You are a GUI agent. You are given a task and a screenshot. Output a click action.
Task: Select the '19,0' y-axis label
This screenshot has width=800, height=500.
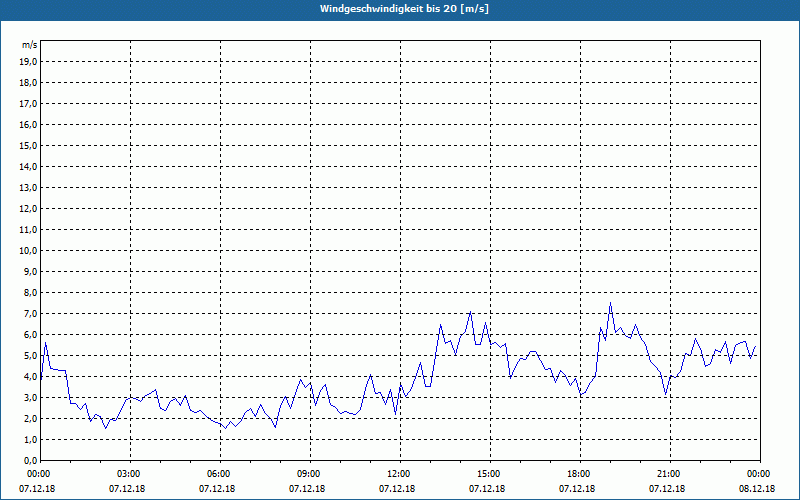point(28,62)
